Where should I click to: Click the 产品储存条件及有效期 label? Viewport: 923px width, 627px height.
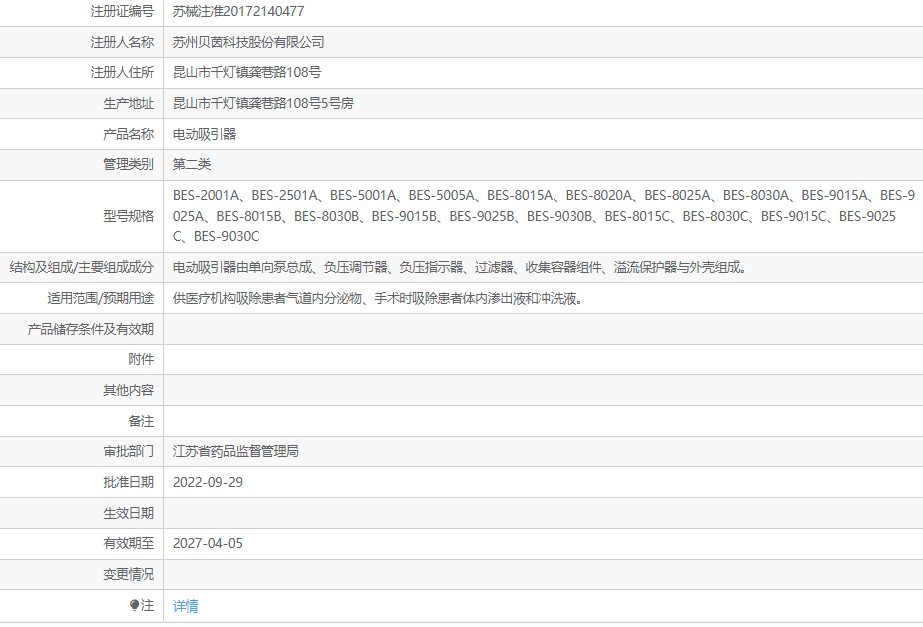[91, 329]
